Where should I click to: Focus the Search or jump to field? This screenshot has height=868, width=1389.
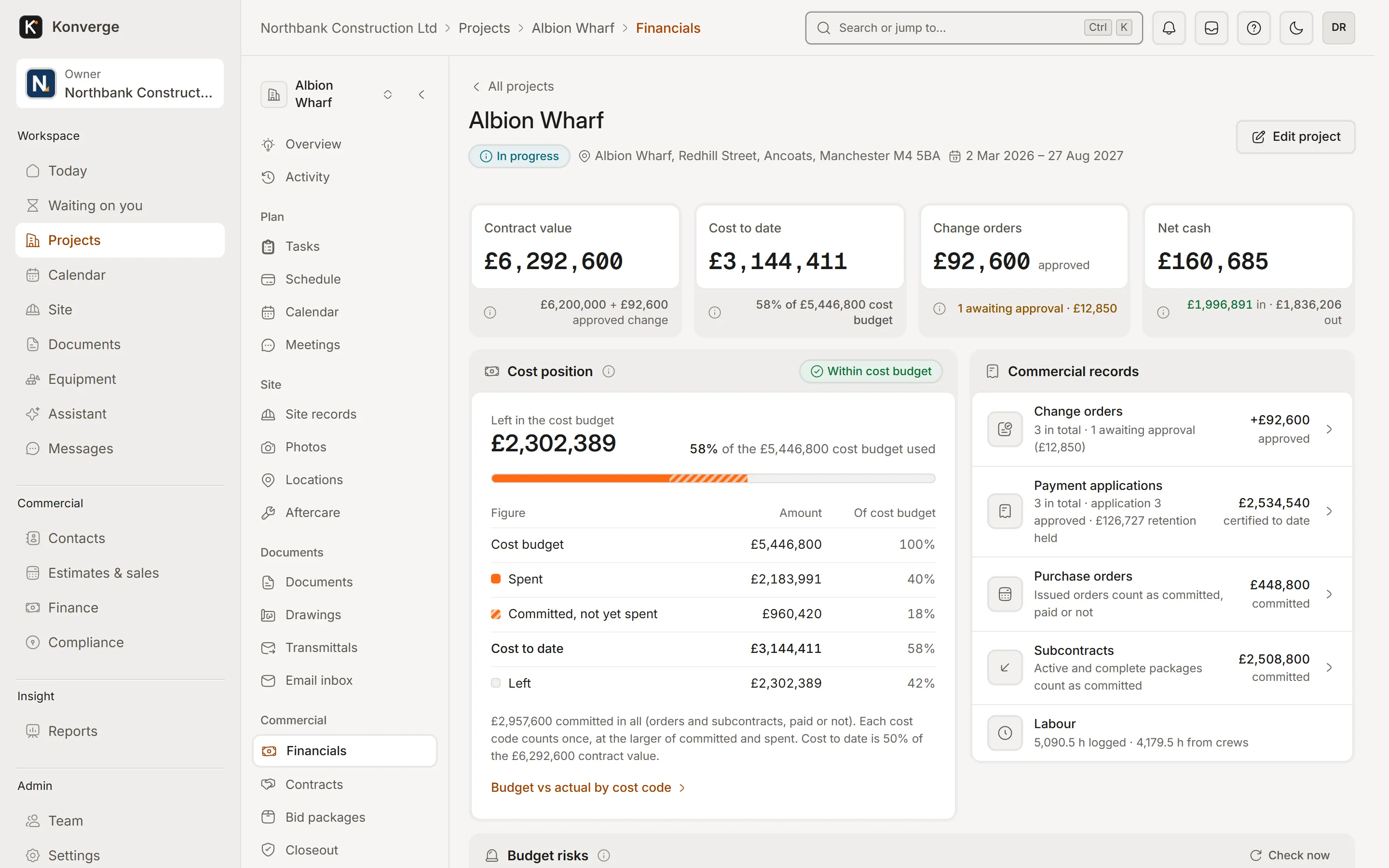(x=973, y=27)
